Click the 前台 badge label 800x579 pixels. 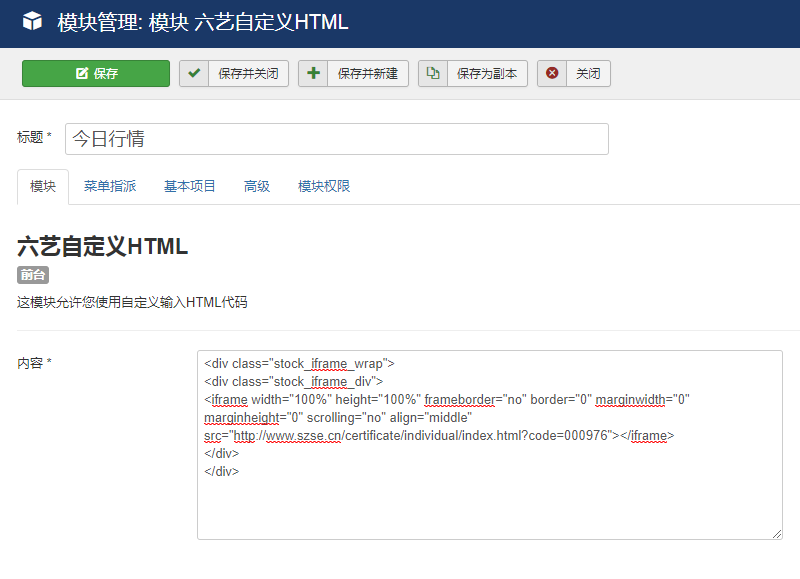coord(35,274)
